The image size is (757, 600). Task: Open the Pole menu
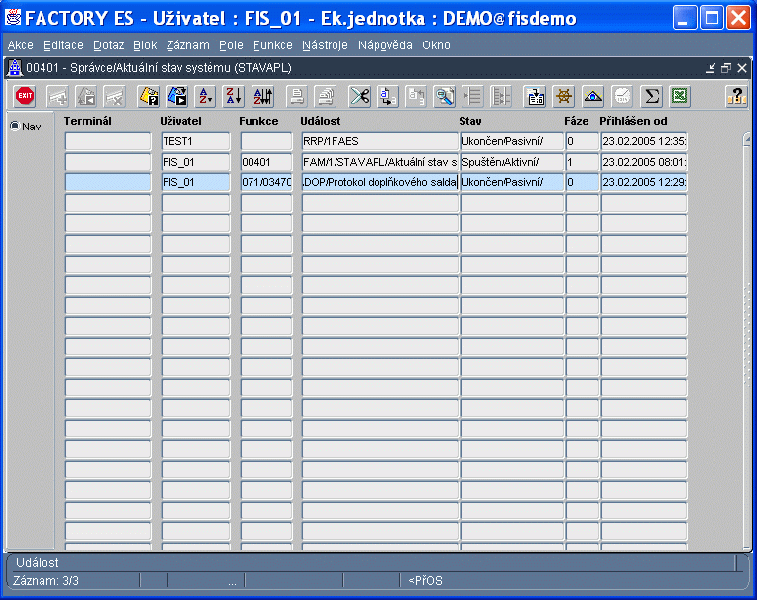pyautogui.click(x=231, y=45)
